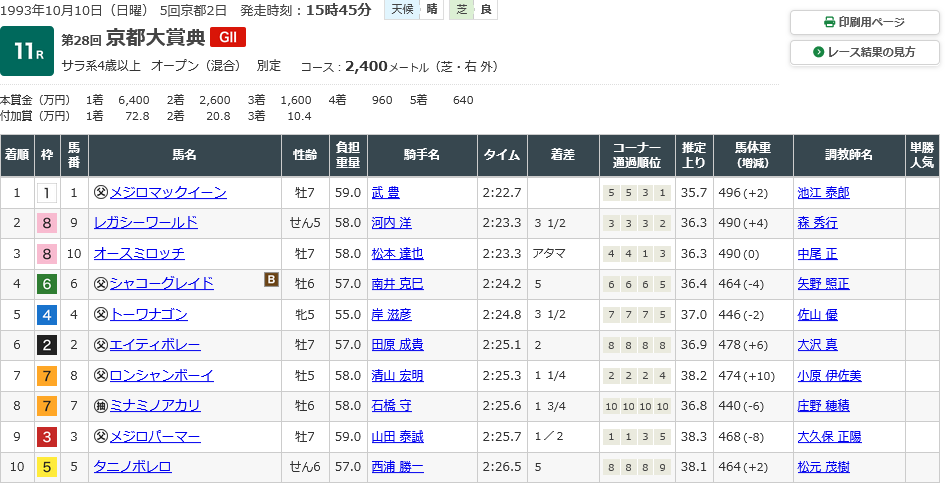Click the コーナー通過順位 column header
Viewport: 945px width, 490px height.
tap(637, 155)
